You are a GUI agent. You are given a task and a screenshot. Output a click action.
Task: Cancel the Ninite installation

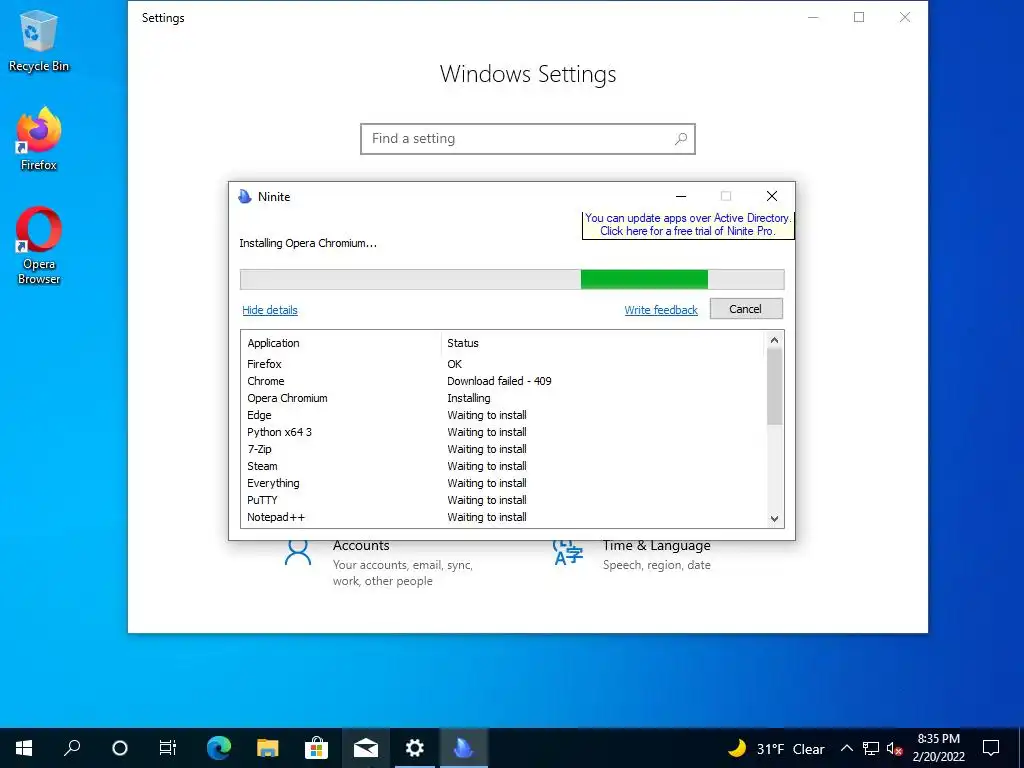click(x=746, y=309)
